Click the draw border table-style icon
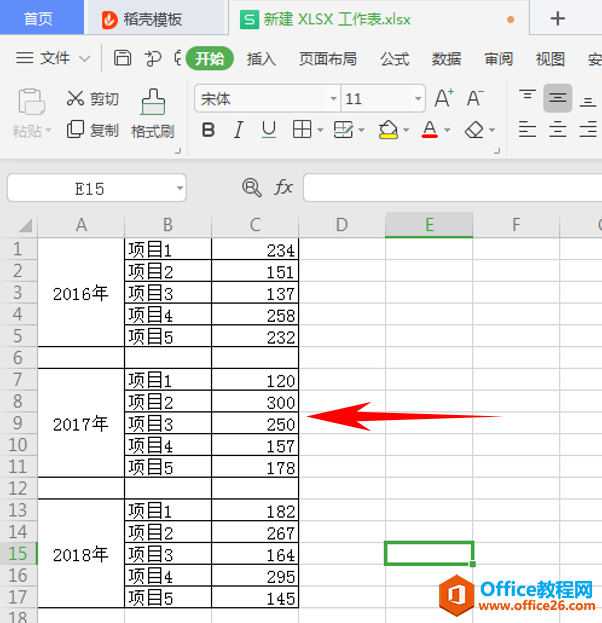 click(343, 130)
